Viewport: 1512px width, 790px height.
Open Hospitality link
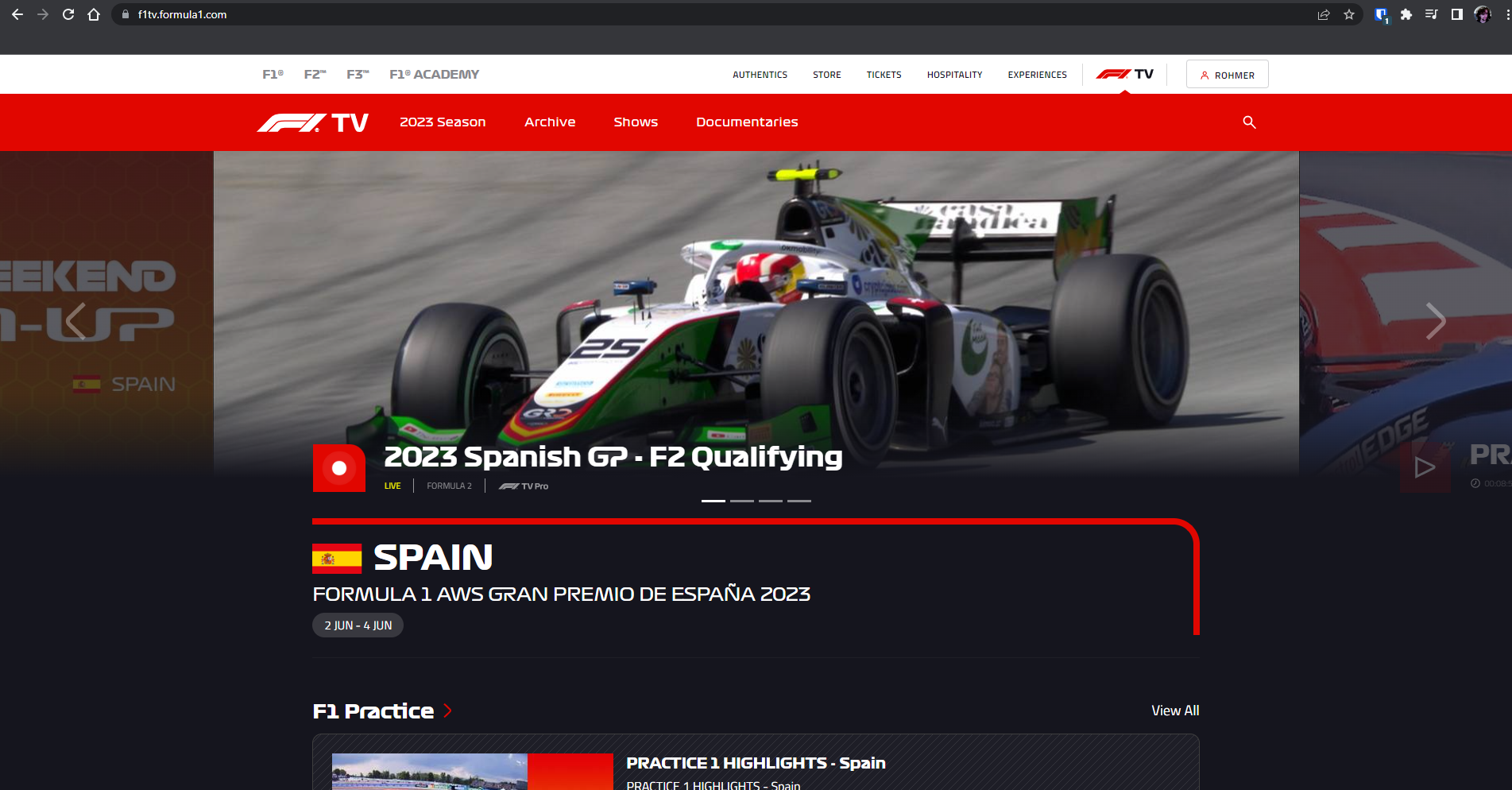point(954,75)
